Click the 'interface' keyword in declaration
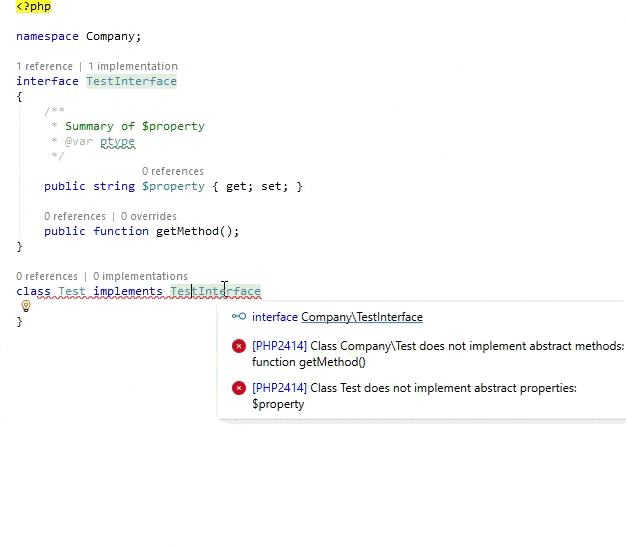Image resolution: width=626 pixels, height=548 pixels. tap(48, 81)
